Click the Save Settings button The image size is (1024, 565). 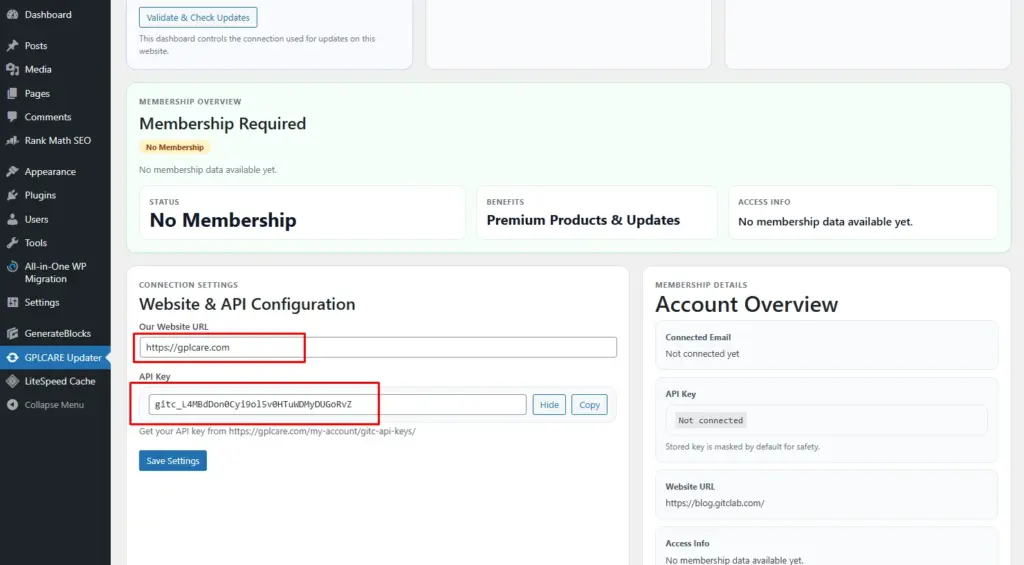(172, 461)
